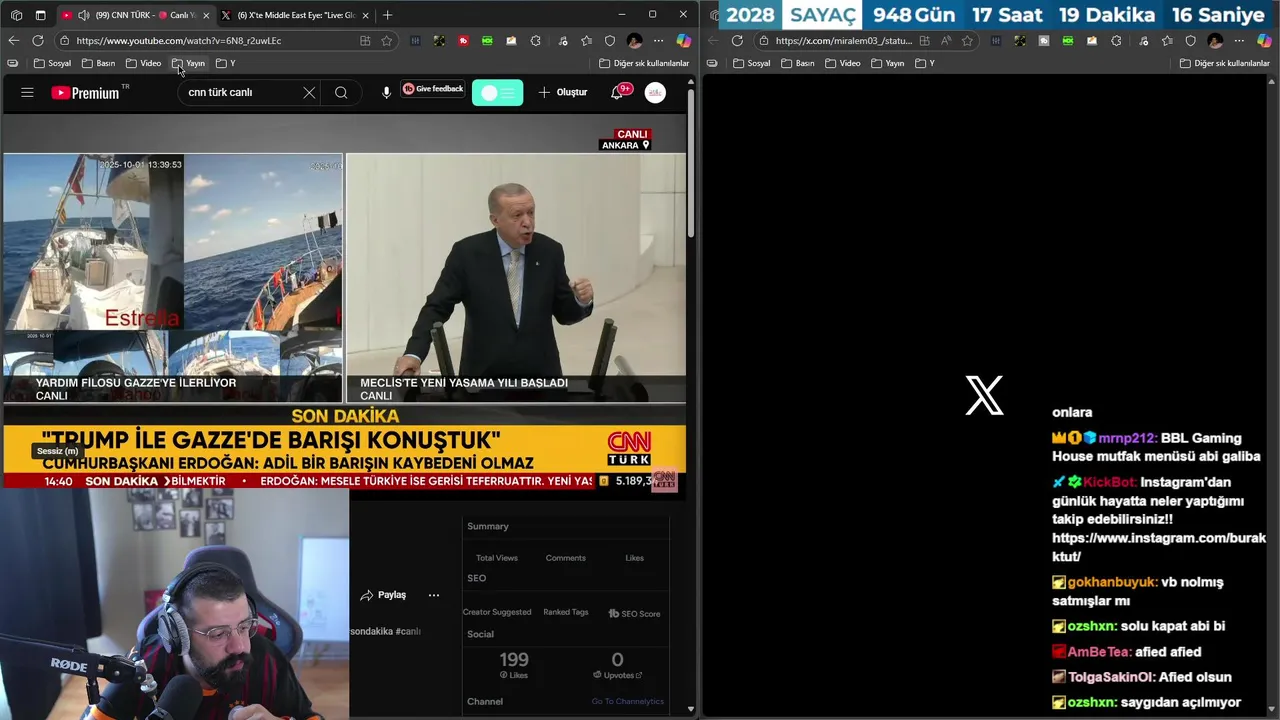This screenshot has height=720, width=1280.
Task: Open left browser settings and more menu
Action: click(x=658, y=41)
